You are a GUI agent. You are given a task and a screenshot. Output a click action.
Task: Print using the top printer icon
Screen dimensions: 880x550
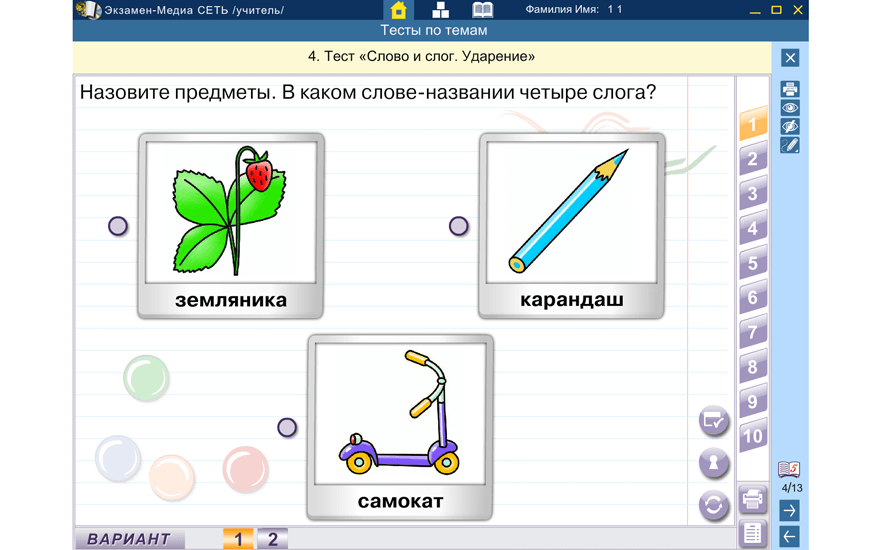[790, 89]
